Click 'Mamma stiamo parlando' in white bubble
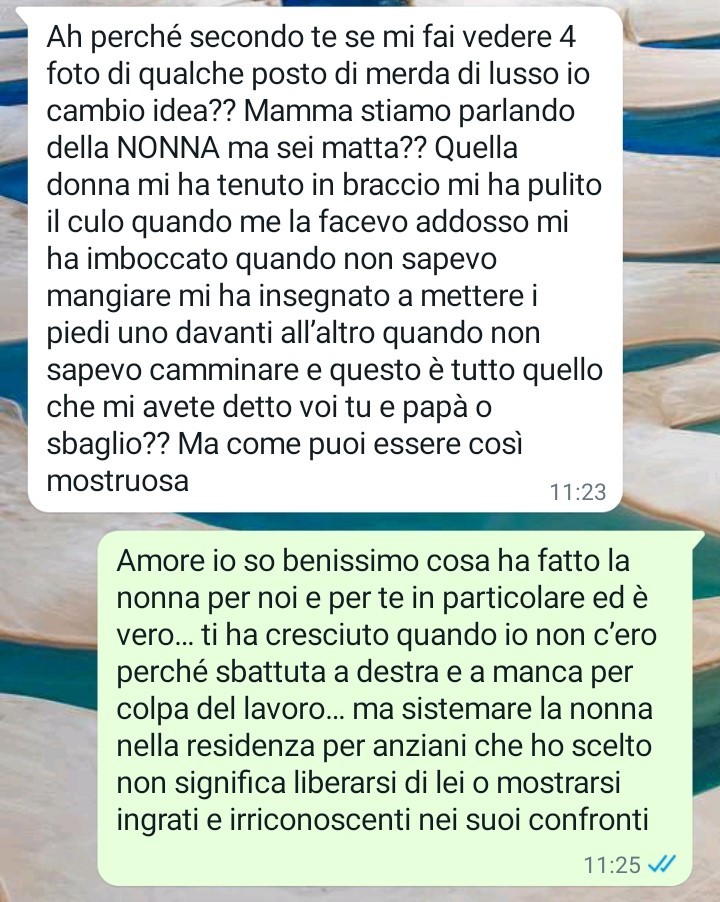This screenshot has height=902, width=720. click(409, 112)
